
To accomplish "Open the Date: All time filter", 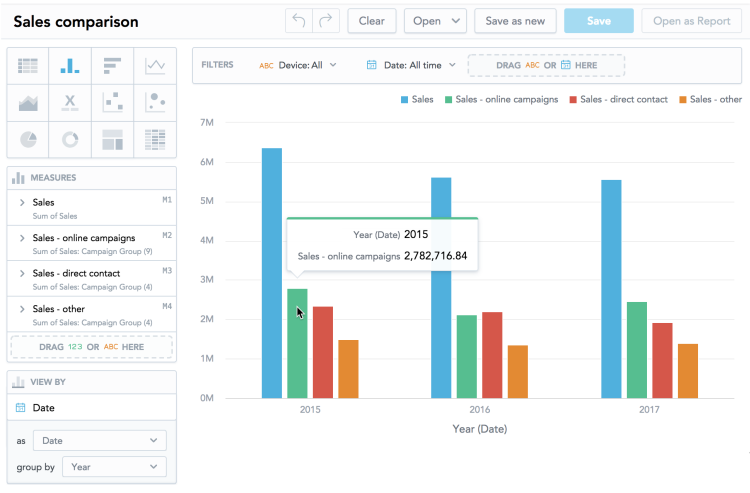I will click(411, 65).
